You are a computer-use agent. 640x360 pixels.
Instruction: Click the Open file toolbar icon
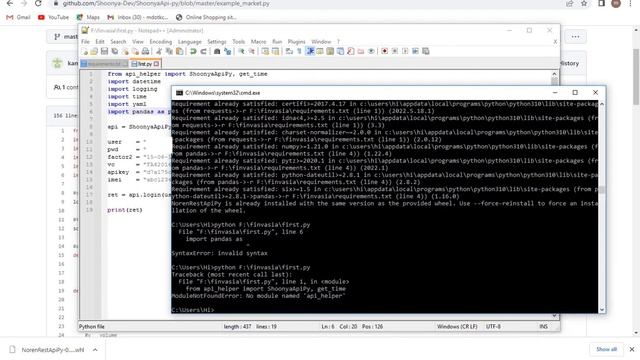tap(94, 51)
